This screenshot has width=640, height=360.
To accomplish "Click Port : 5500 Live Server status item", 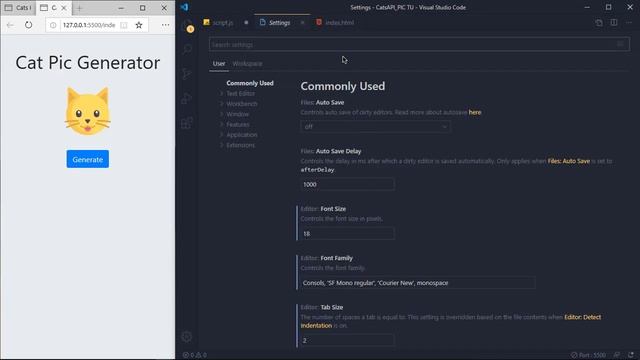I will coord(589,355).
